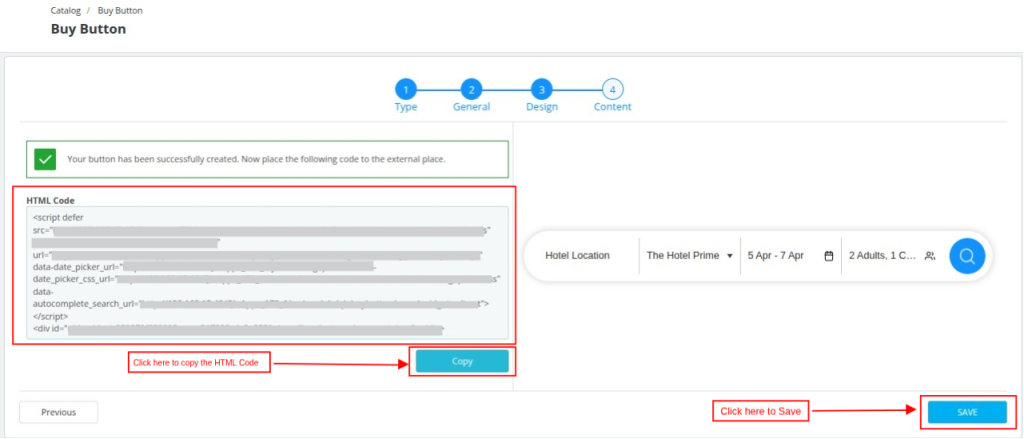Click inside the HTML Code text area
1024x439 pixels.
click(268, 272)
